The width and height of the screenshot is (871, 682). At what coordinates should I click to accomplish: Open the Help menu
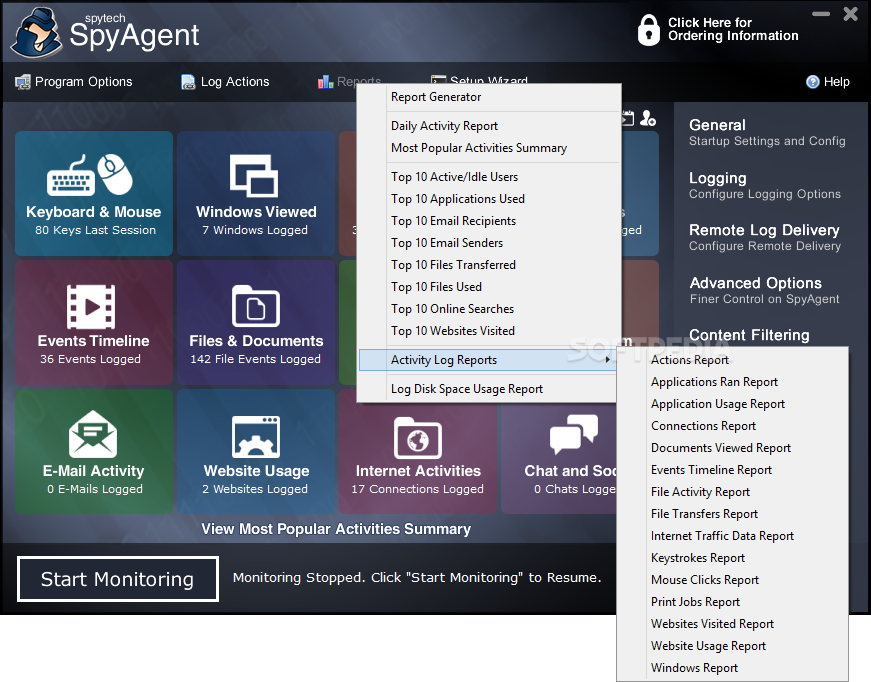pyautogui.click(x=828, y=82)
